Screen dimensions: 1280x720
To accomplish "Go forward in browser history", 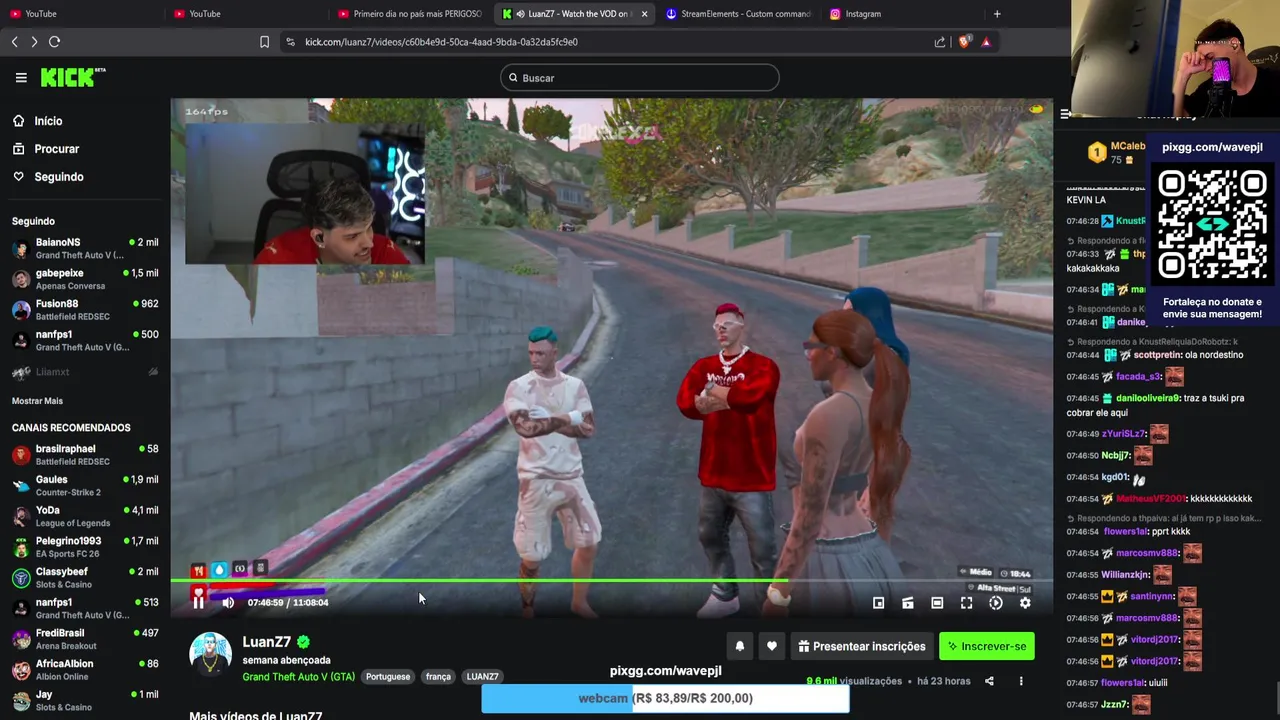I will (34, 42).
